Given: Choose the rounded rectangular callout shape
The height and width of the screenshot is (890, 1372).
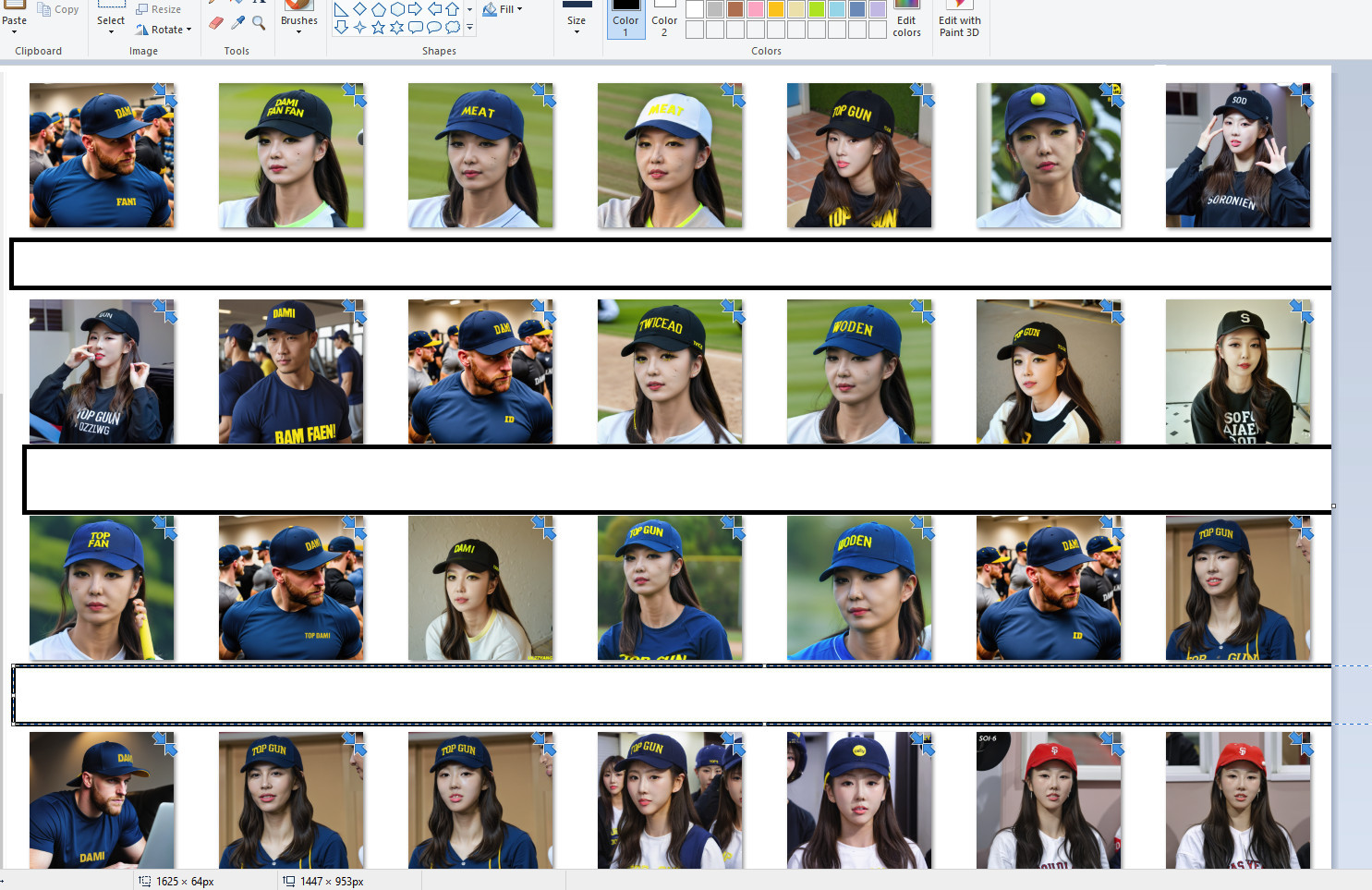Looking at the screenshot, I should tap(415, 28).
